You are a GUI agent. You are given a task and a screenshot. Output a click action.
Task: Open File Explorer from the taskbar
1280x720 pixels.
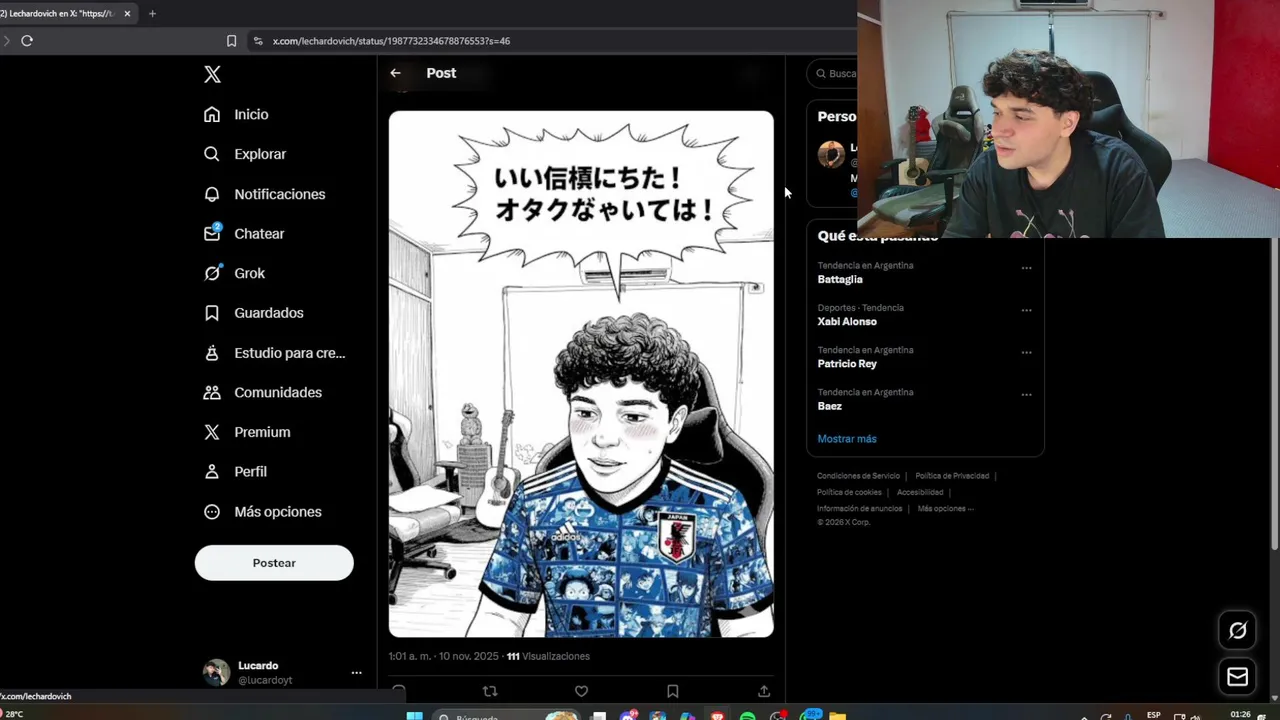837,716
